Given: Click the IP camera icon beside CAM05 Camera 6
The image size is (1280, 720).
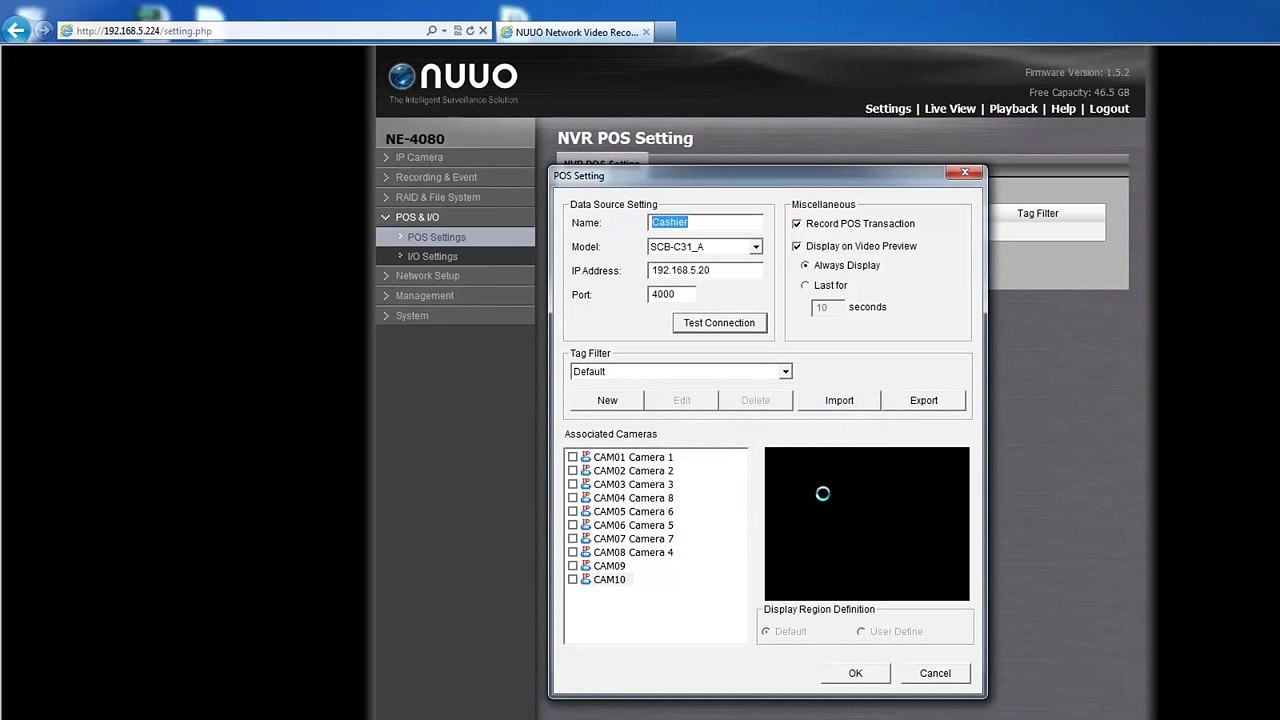Looking at the screenshot, I should point(586,511).
